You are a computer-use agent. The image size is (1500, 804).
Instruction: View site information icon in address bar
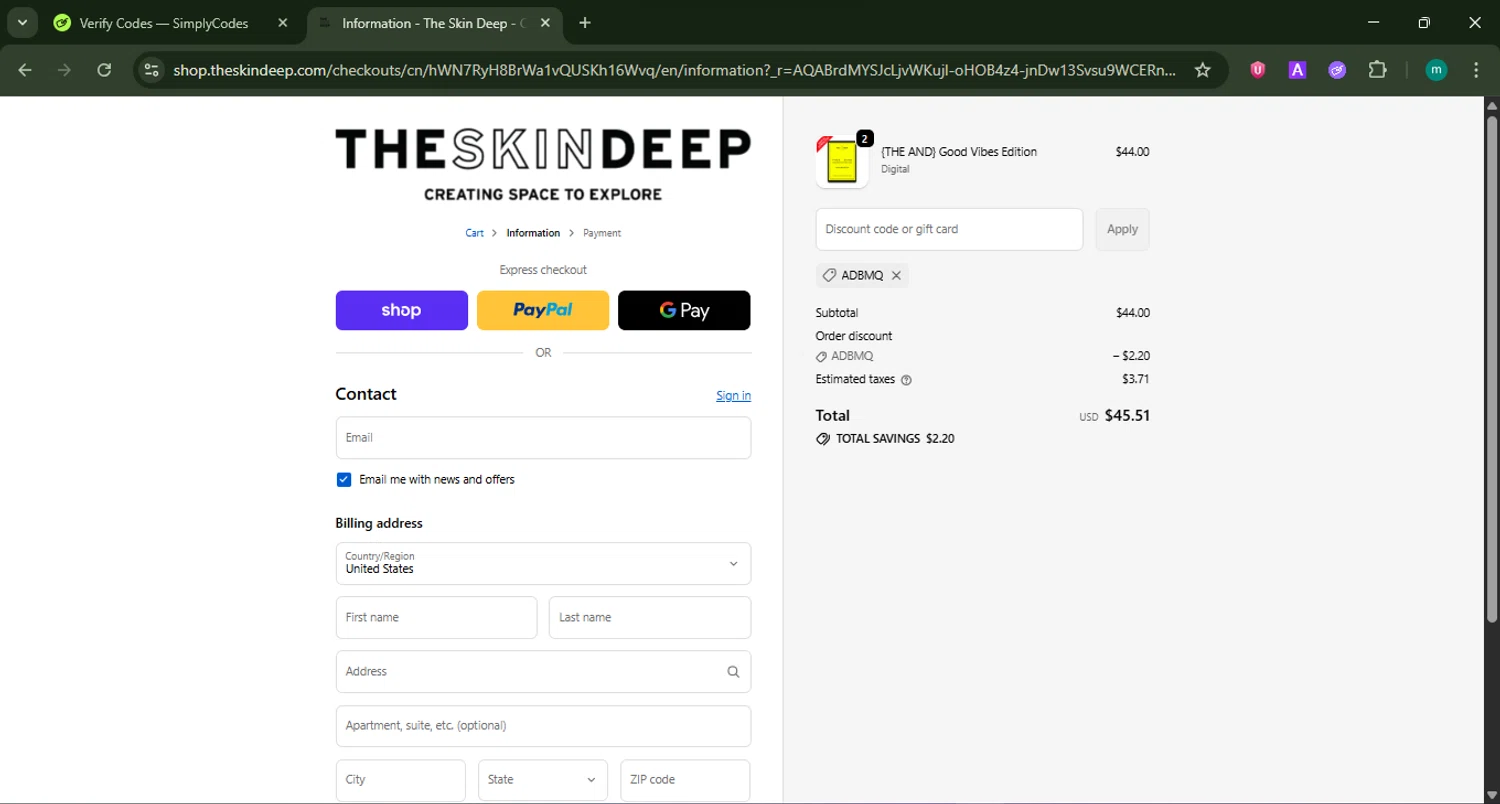tap(151, 70)
